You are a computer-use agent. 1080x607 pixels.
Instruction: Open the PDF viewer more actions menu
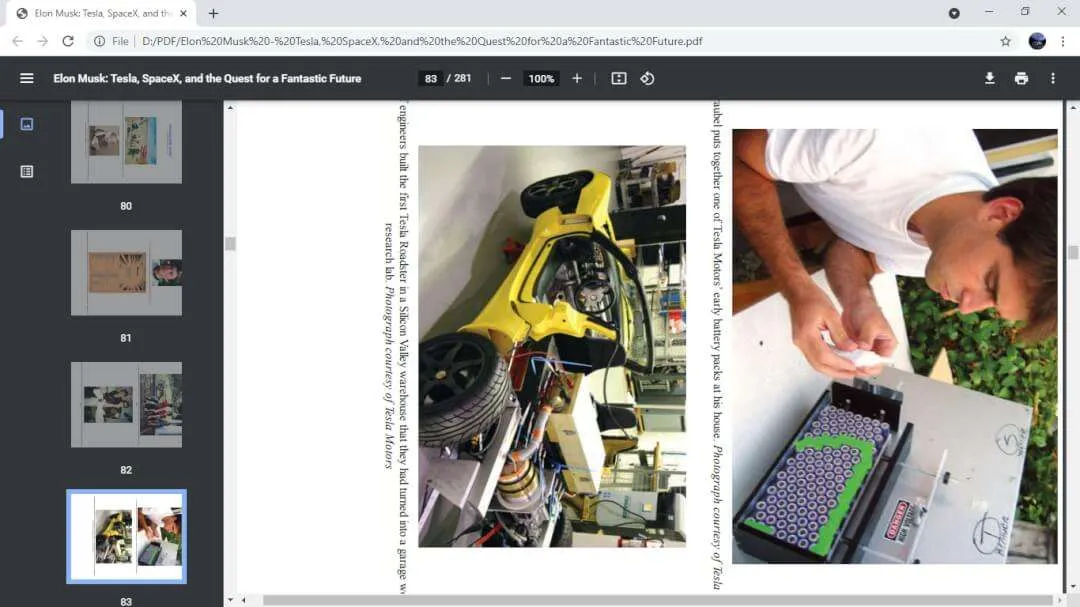tap(1052, 79)
